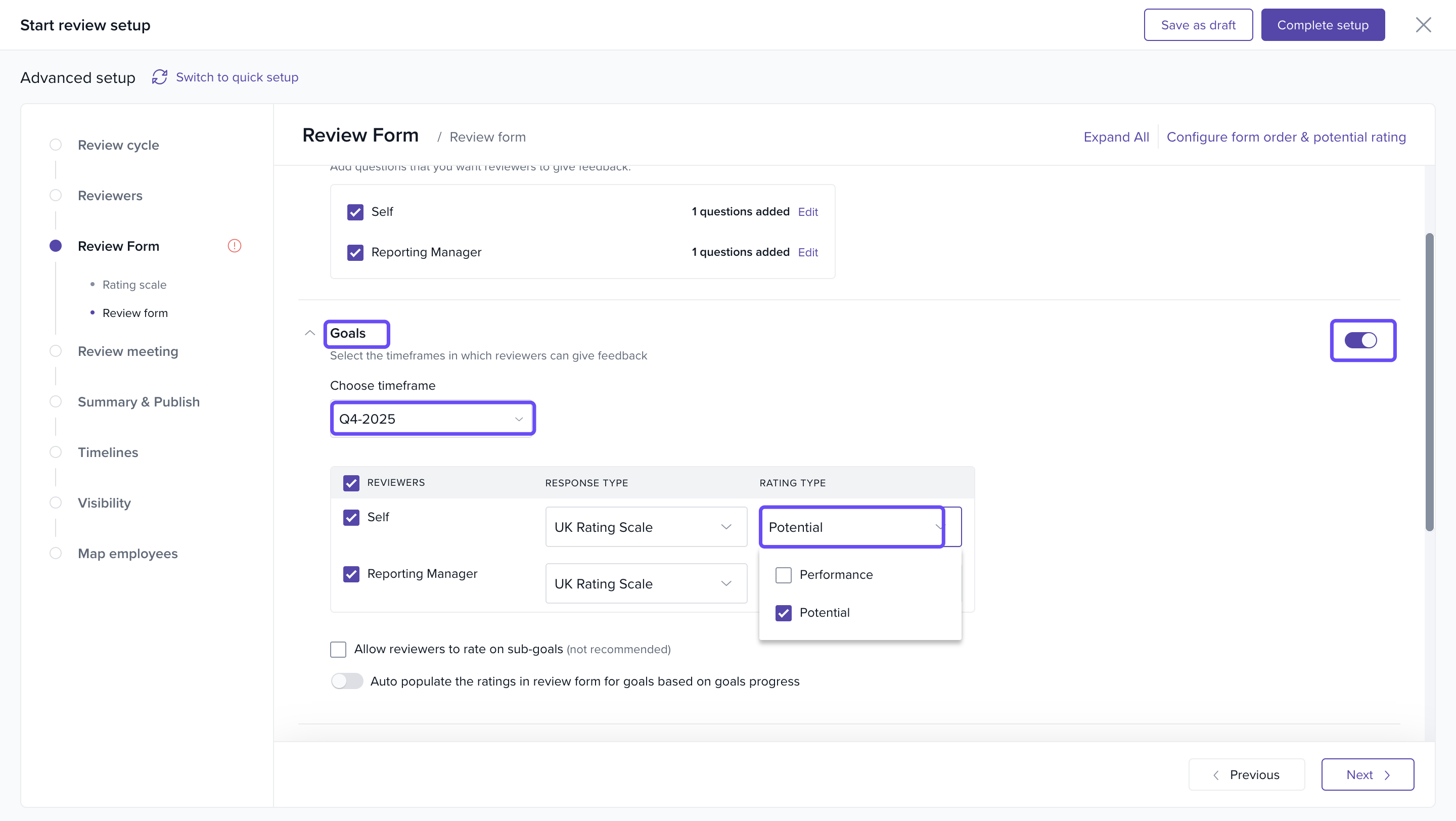Screen dimensions: 1456x821
Task: Collapse the Goals section with the chevron icon
Action: click(310, 333)
